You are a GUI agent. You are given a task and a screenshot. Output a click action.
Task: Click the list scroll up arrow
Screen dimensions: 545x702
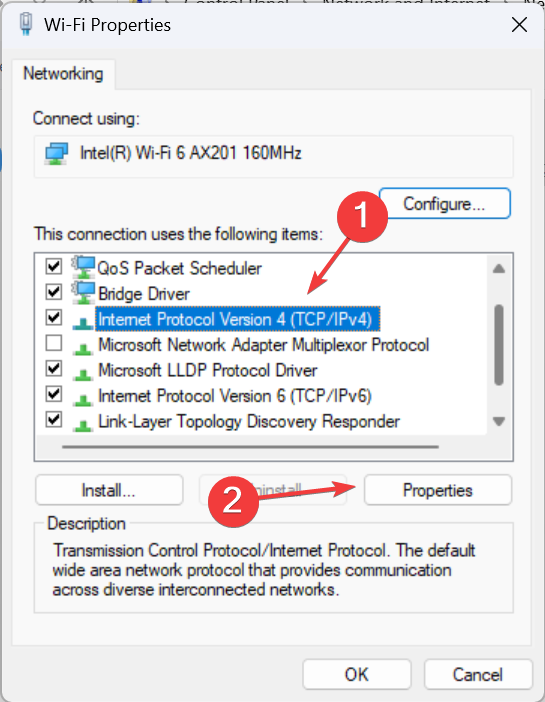[499, 269]
